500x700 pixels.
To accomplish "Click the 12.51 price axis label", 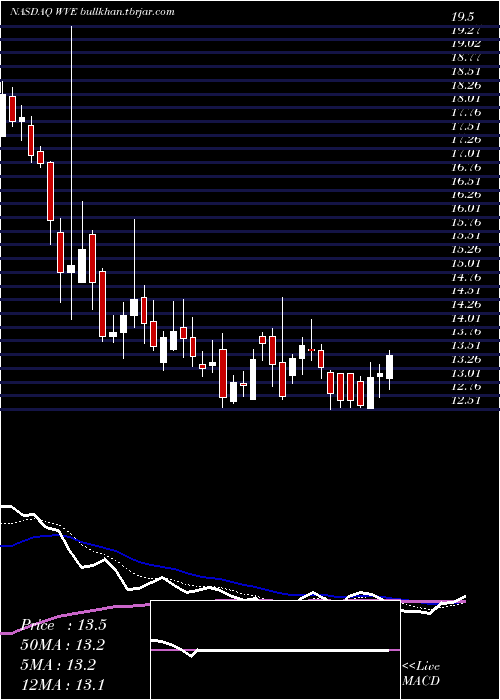I will point(466,400).
